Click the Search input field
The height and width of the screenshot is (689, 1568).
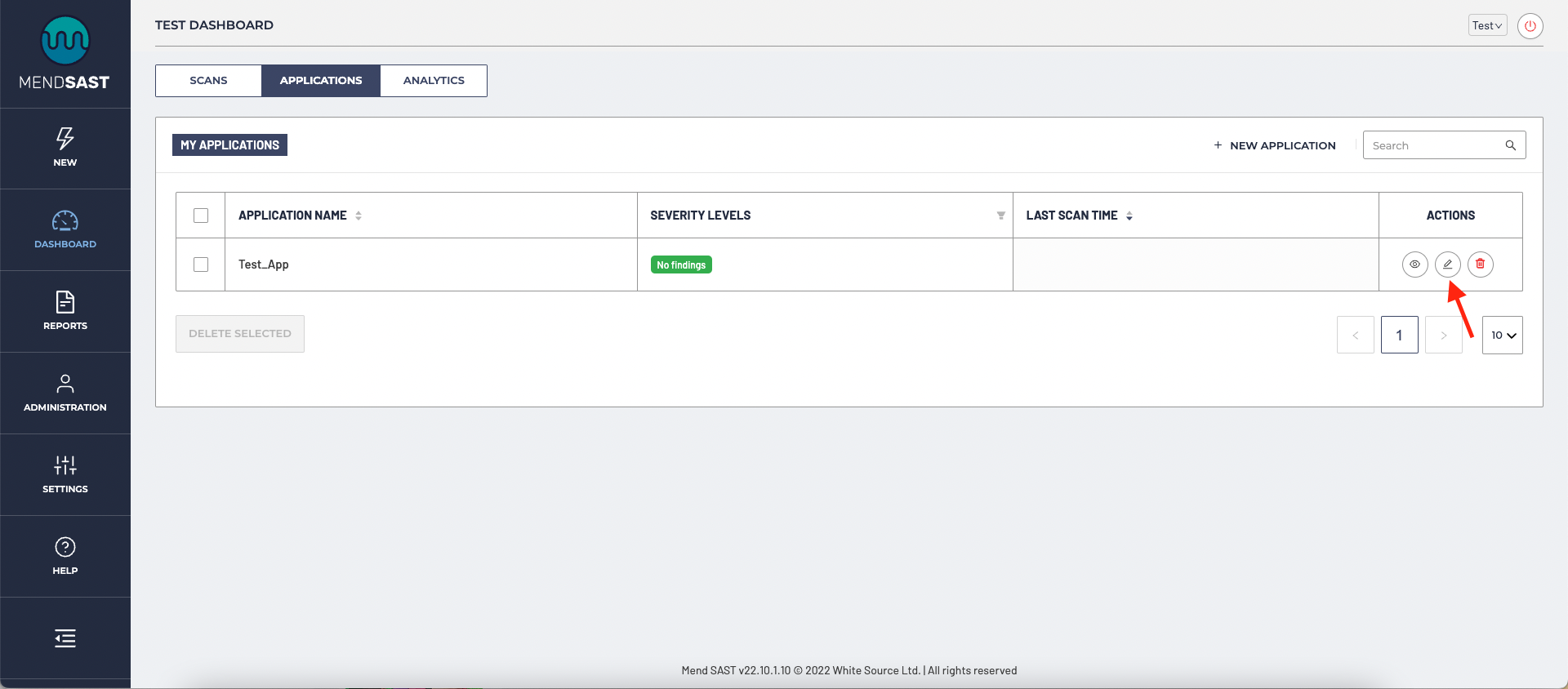coord(1435,145)
